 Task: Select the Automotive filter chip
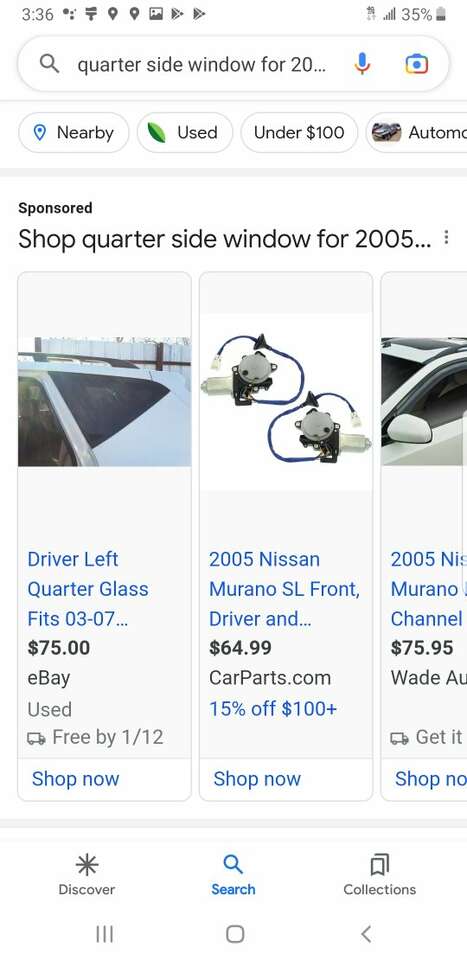click(416, 132)
